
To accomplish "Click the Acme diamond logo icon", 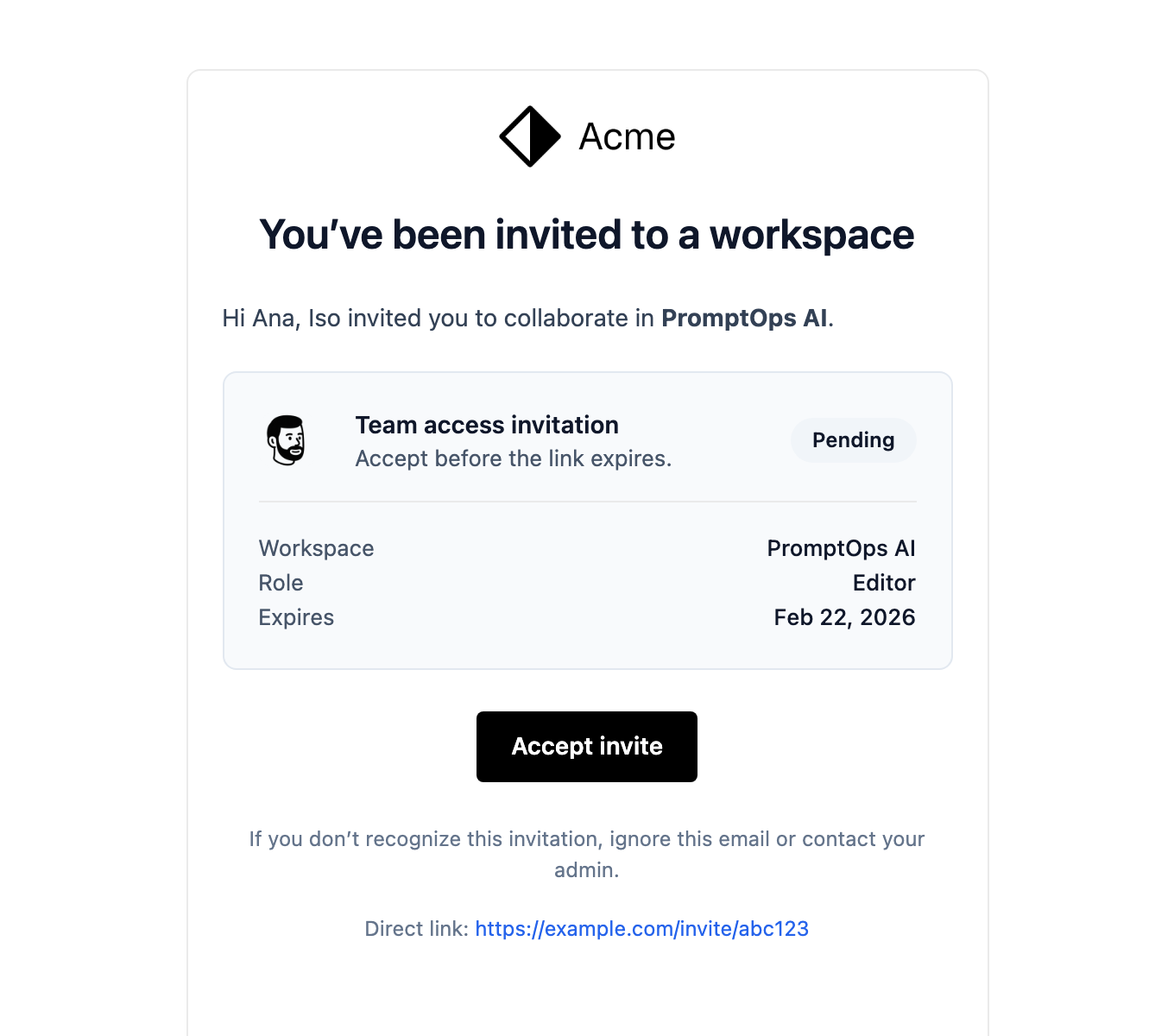I will click(x=530, y=136).
